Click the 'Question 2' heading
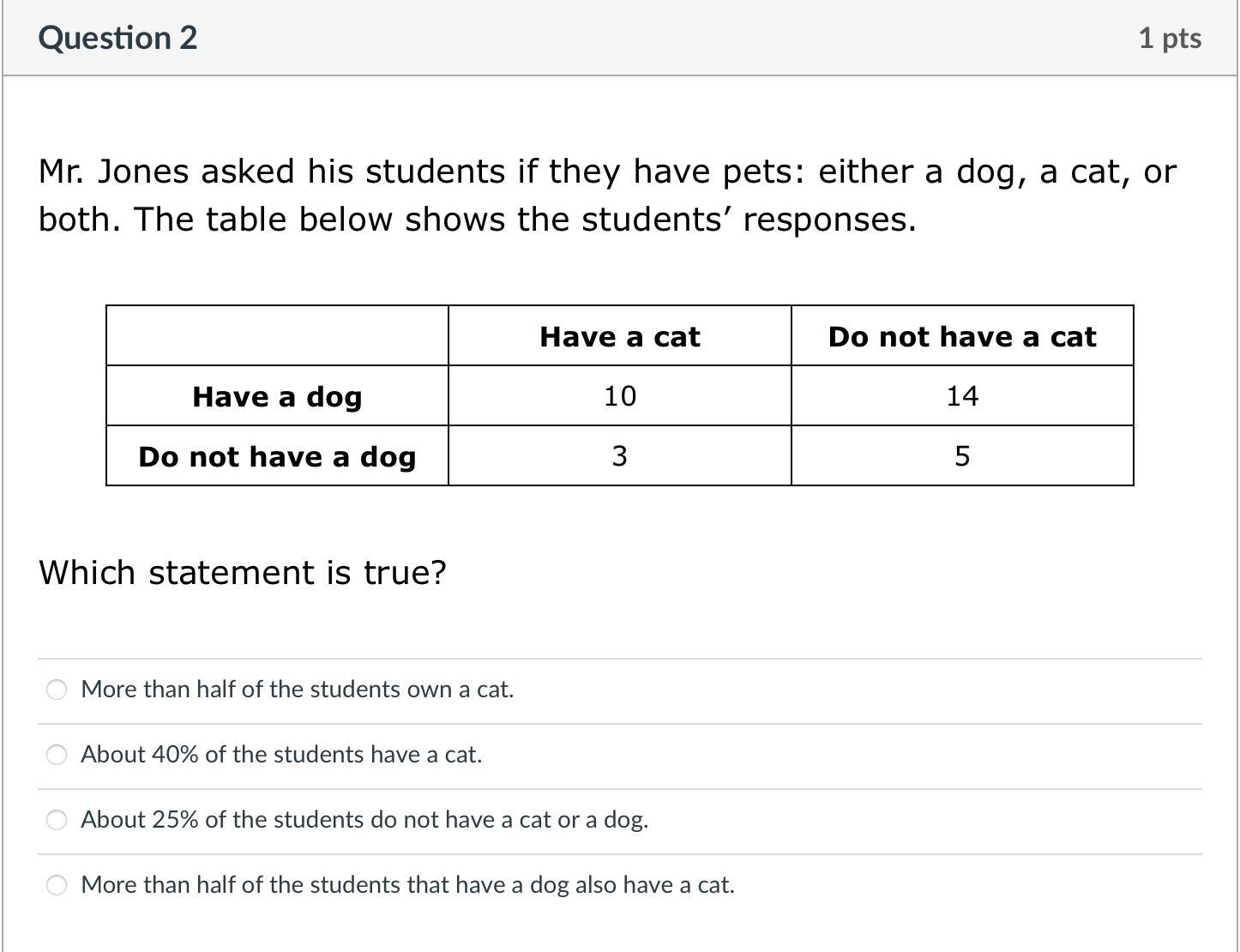This screenshot has width=1240, height=952. coord(117,38)
